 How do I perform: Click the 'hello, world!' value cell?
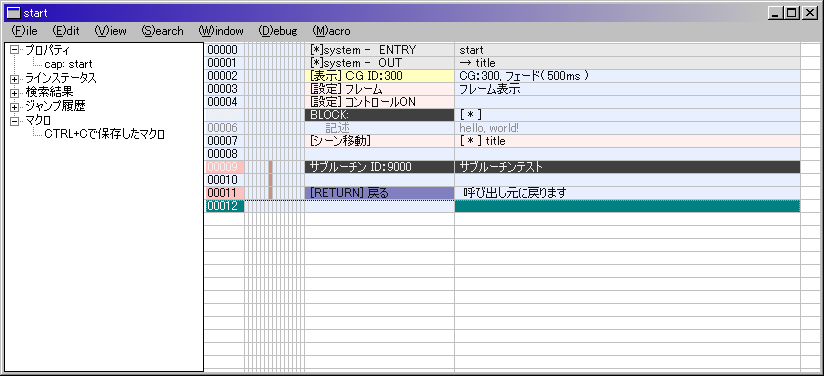[627, 128]
